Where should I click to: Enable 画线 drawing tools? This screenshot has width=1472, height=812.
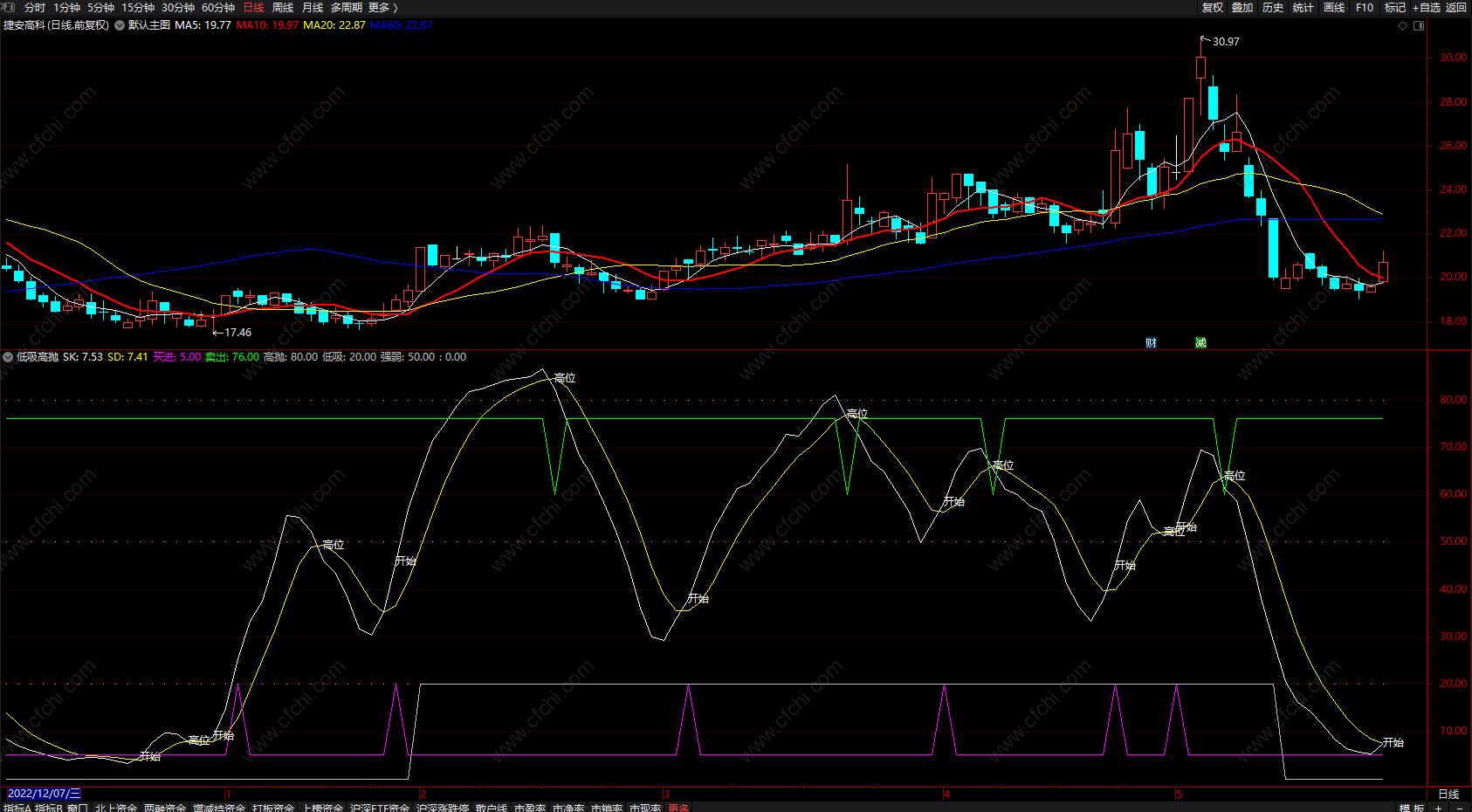pyautogui.click(x=1334, y=8)
